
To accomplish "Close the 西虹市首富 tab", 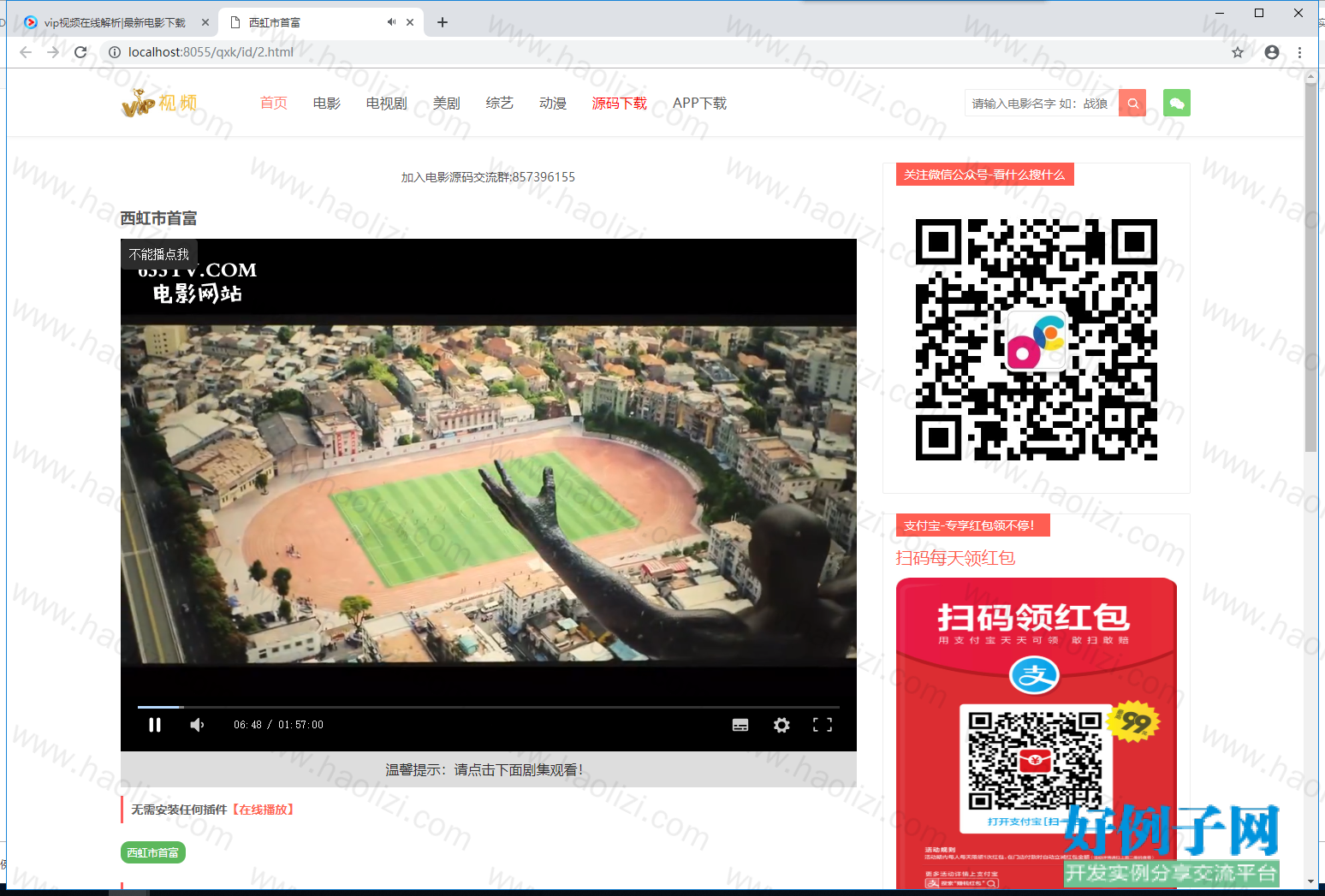I will click(410, 22).
